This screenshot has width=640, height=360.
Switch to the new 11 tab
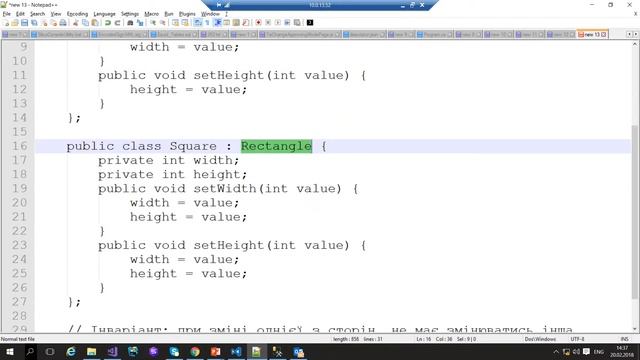(530, 35)
